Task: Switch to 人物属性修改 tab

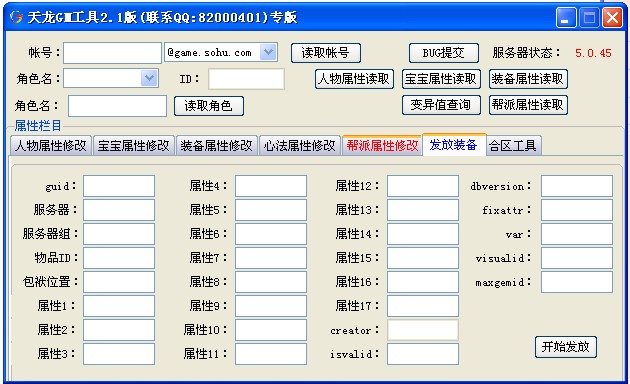Action: click(x=51, y=145)
